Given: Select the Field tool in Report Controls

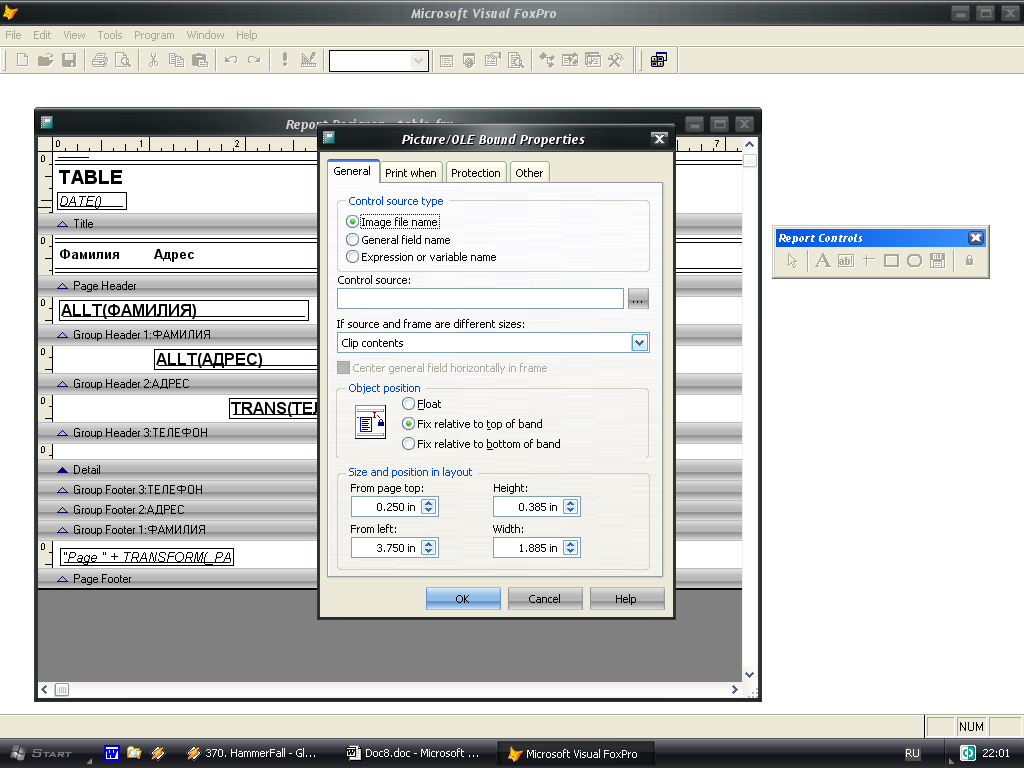Looking at the screenshot, I should [846, 261].
